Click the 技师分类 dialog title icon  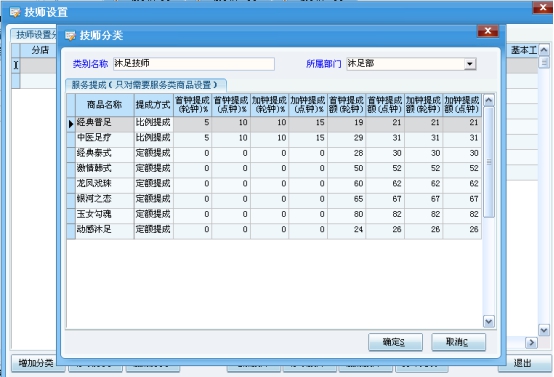pos(70,35)
